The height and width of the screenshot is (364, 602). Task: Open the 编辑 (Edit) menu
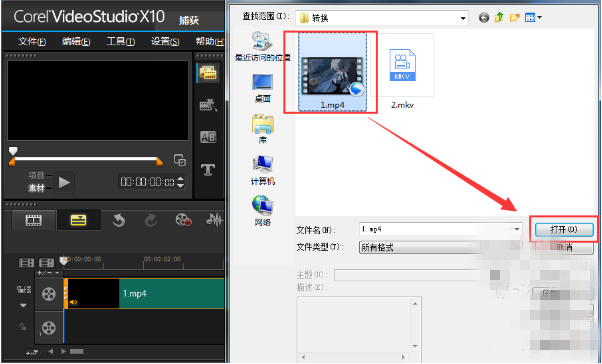(76, 41)
